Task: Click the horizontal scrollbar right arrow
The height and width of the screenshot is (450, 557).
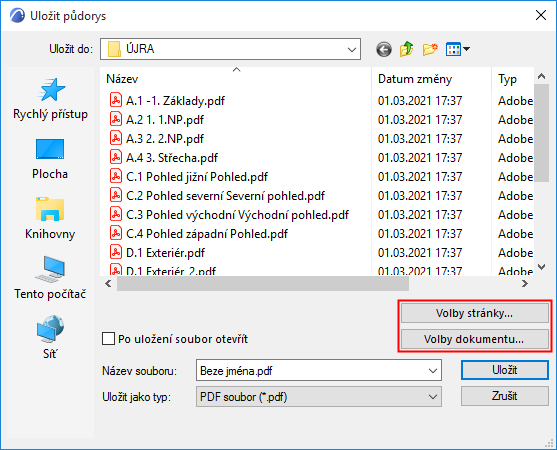Action: (x=525, y=283)
